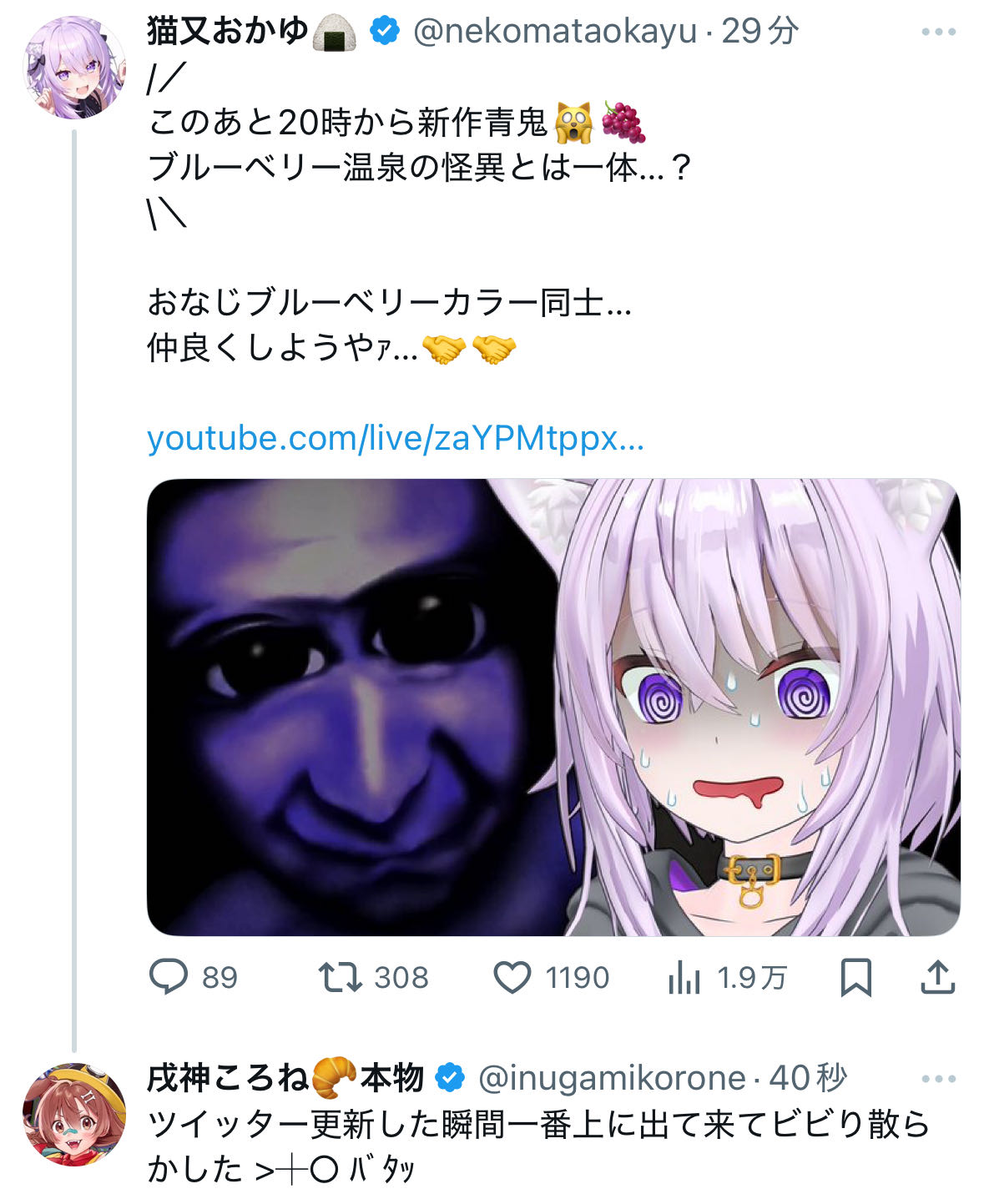Open more options on inugamikorone reply

939,1079
